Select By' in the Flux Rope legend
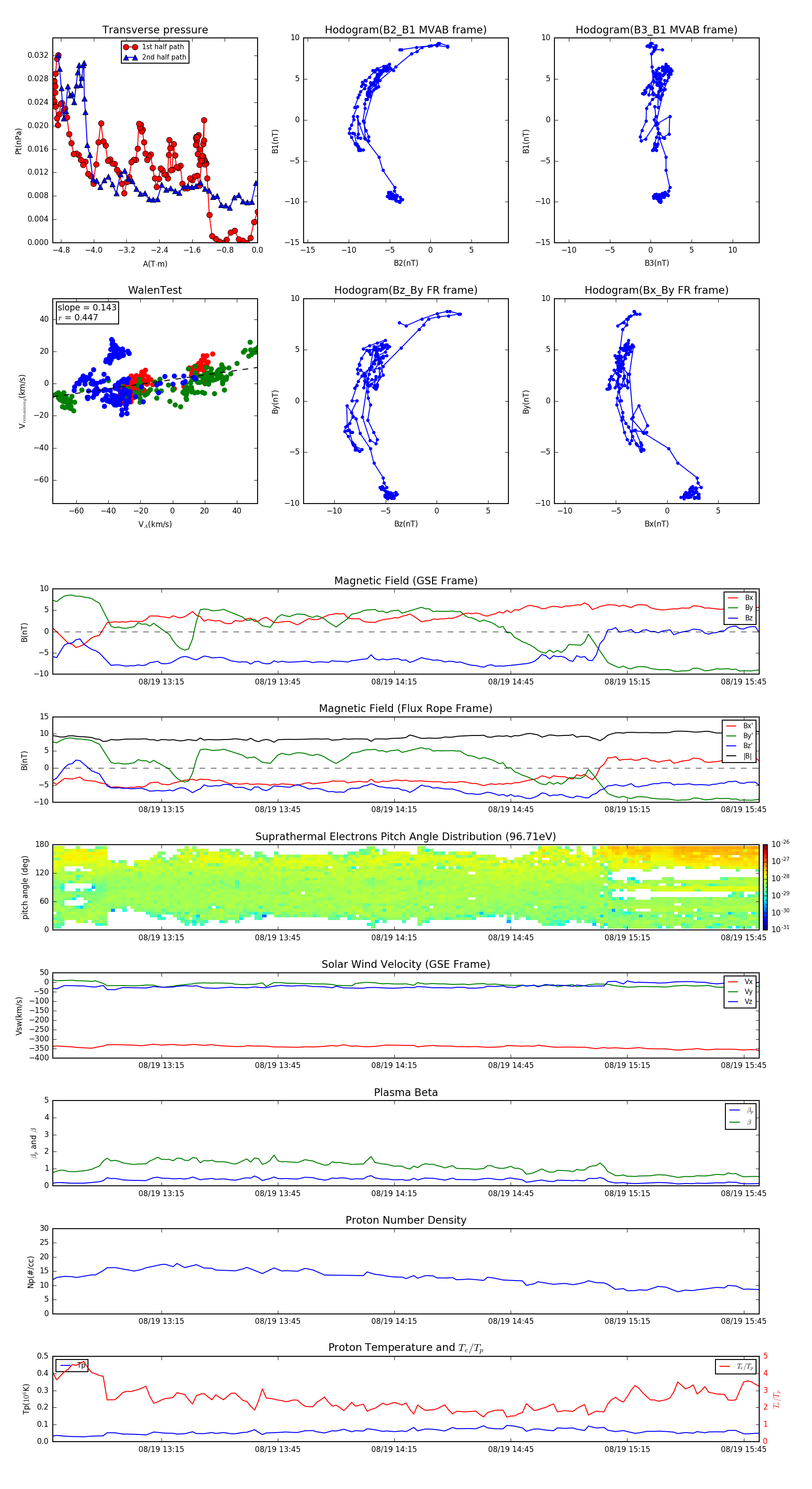812x1489 pixels. click(x=739, y=736)
